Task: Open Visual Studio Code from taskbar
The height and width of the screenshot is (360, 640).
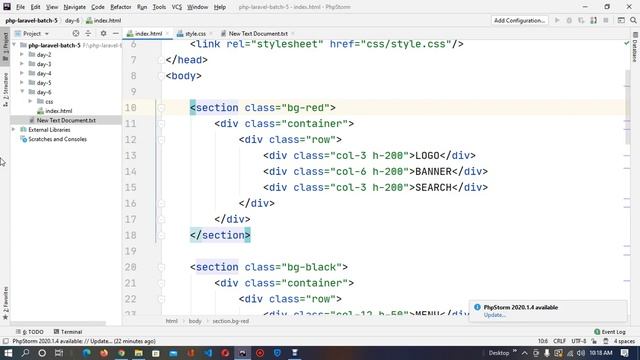Action: point(208,353)
